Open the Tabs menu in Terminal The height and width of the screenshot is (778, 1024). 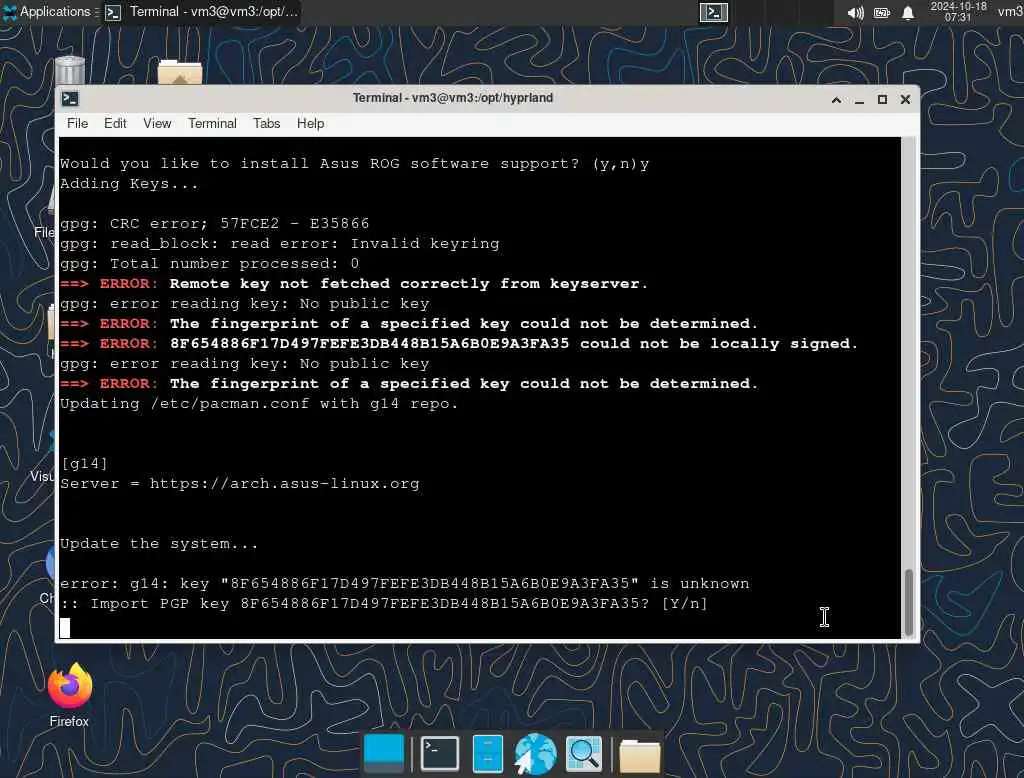266,123
